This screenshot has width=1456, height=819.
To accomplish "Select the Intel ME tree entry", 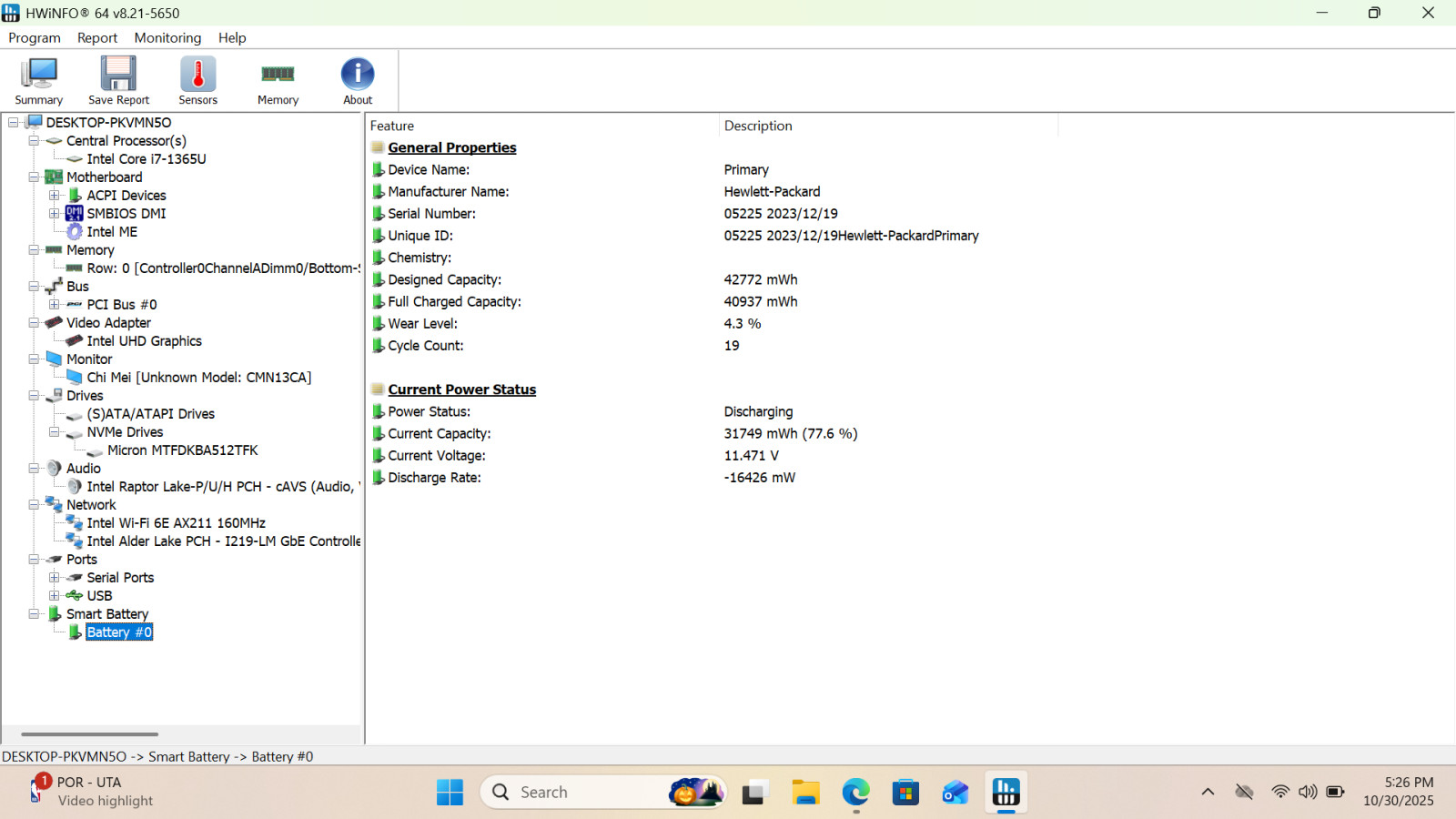I will 112,232.
